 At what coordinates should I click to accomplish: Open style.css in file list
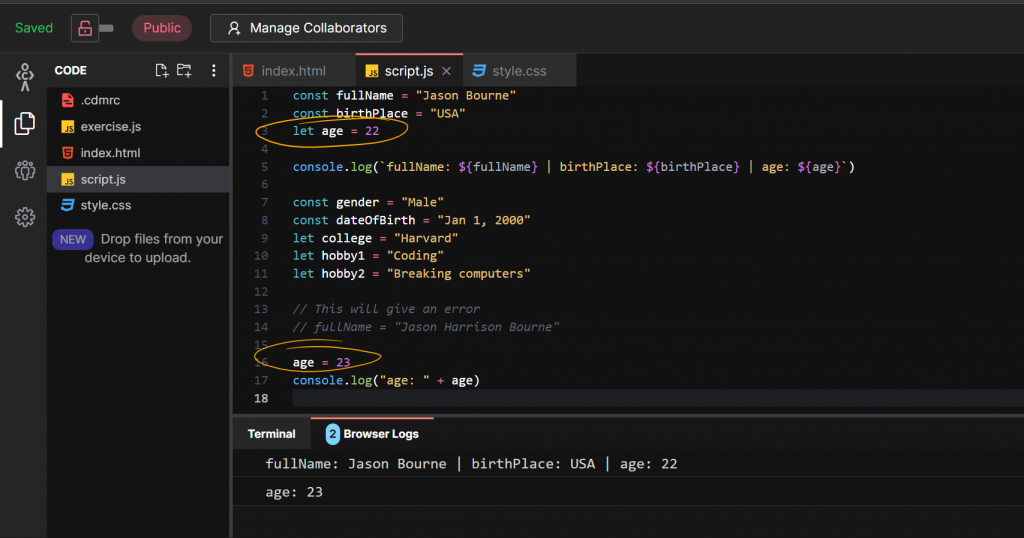[138, 205]
